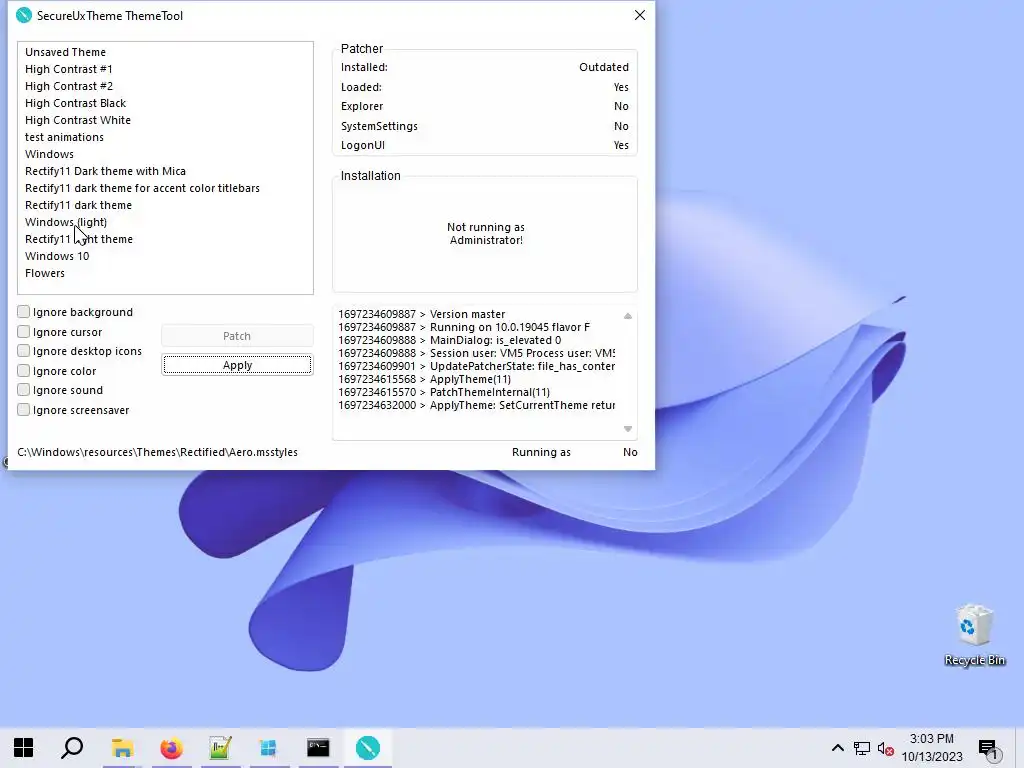Screen dimensions: 1024x768
Task: Select test animations theme
Action: tap(65, 137)
